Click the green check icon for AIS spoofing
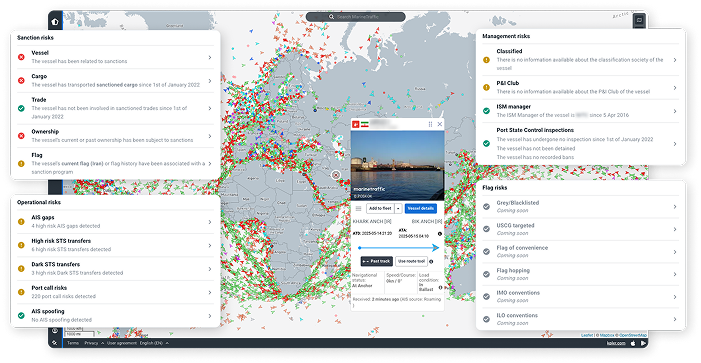The width and height of the screenshot is (701, 363). click(21, 315)
